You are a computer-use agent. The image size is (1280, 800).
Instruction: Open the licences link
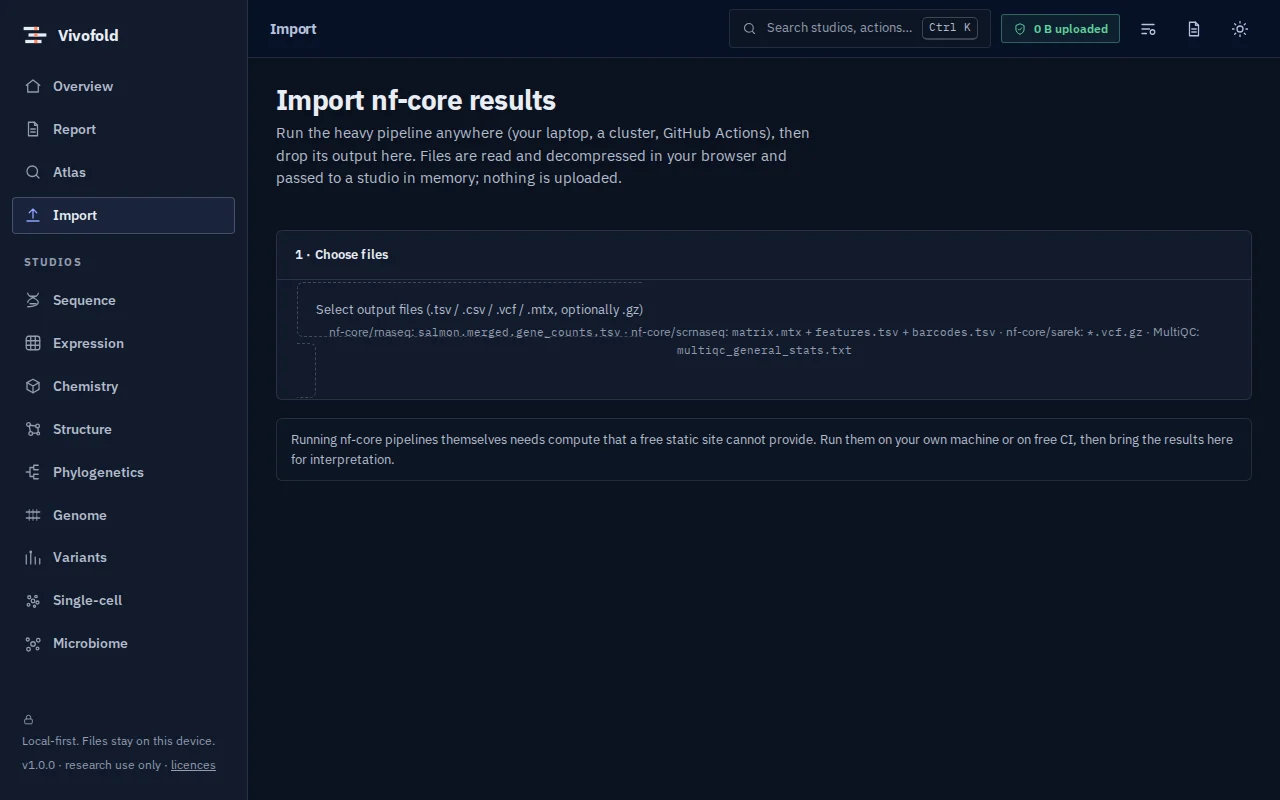click(193, 765)
